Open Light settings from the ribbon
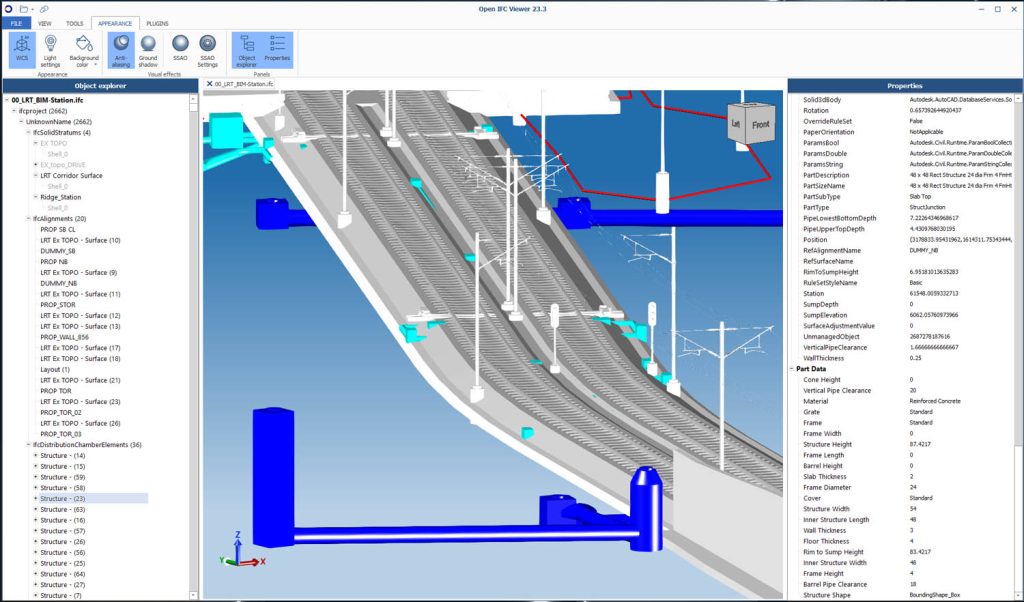This screenshot has height=602, width=1024. pyautogui.click(x=50, y=50)
